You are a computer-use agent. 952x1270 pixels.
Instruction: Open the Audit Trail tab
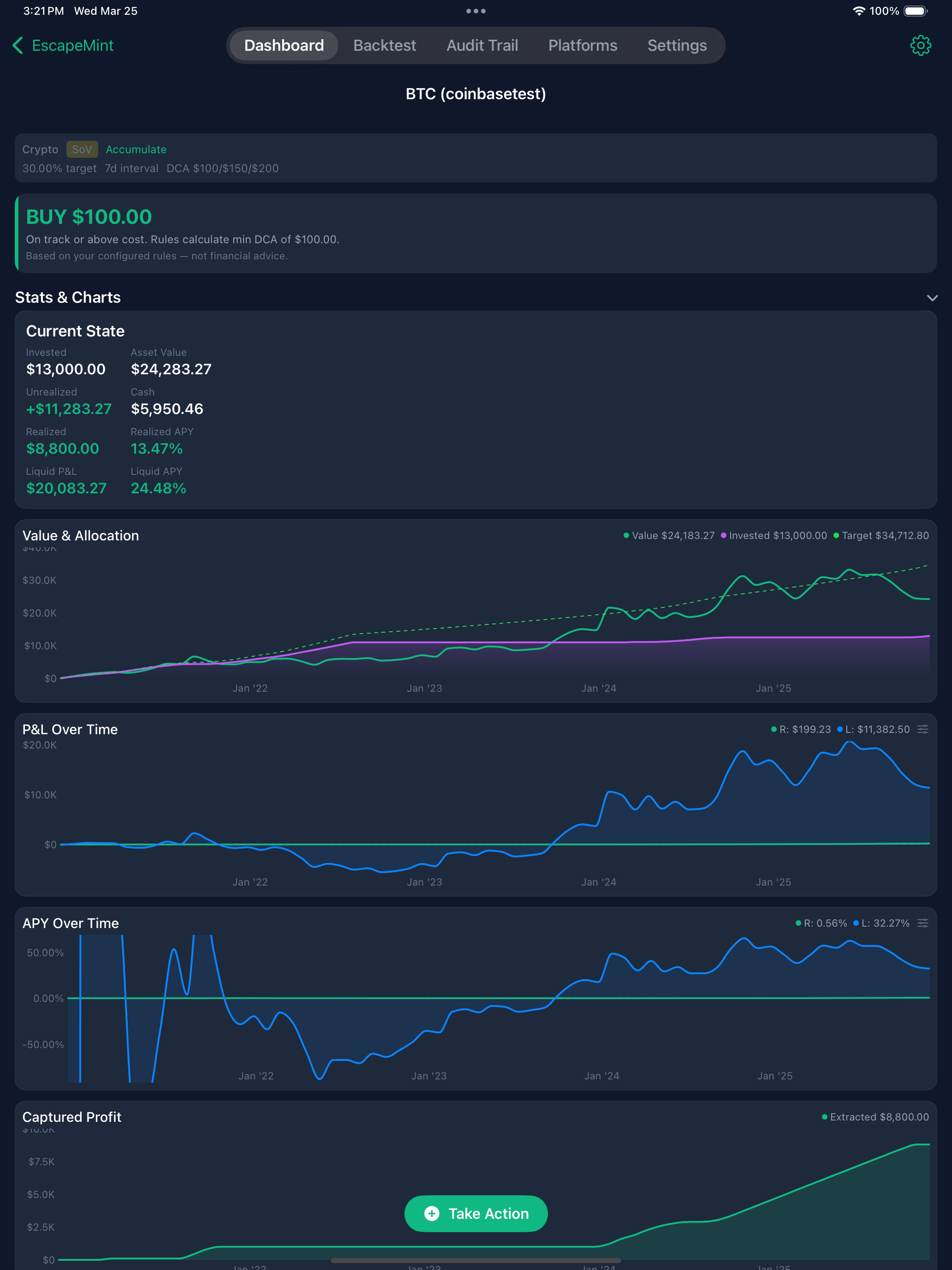coord(482,45)
